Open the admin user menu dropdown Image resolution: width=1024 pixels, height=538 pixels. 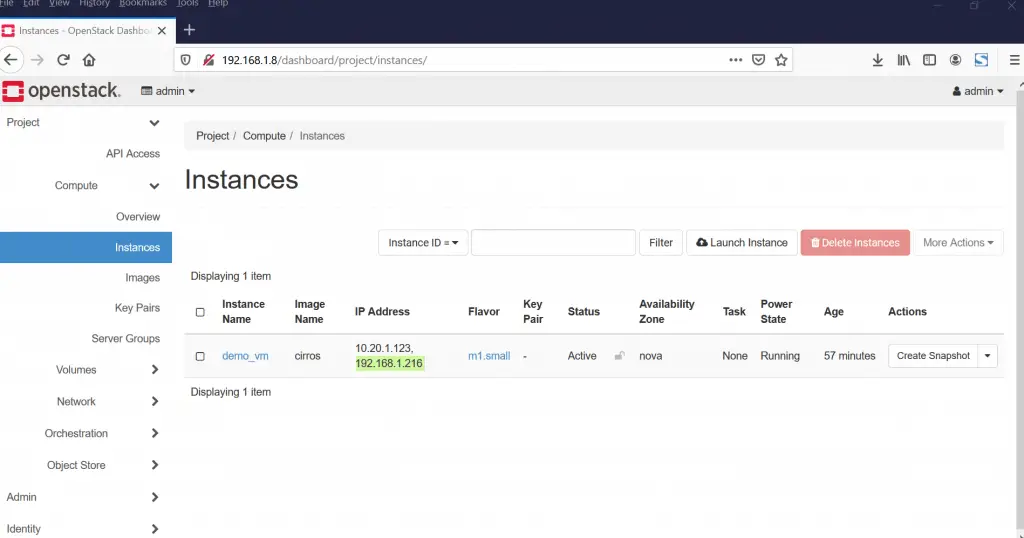[978, 91]
